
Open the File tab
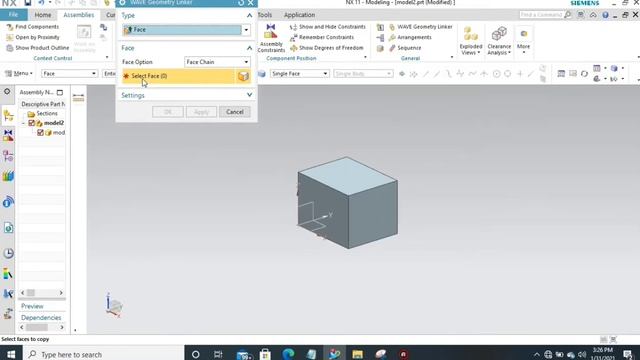click(13, 15)
